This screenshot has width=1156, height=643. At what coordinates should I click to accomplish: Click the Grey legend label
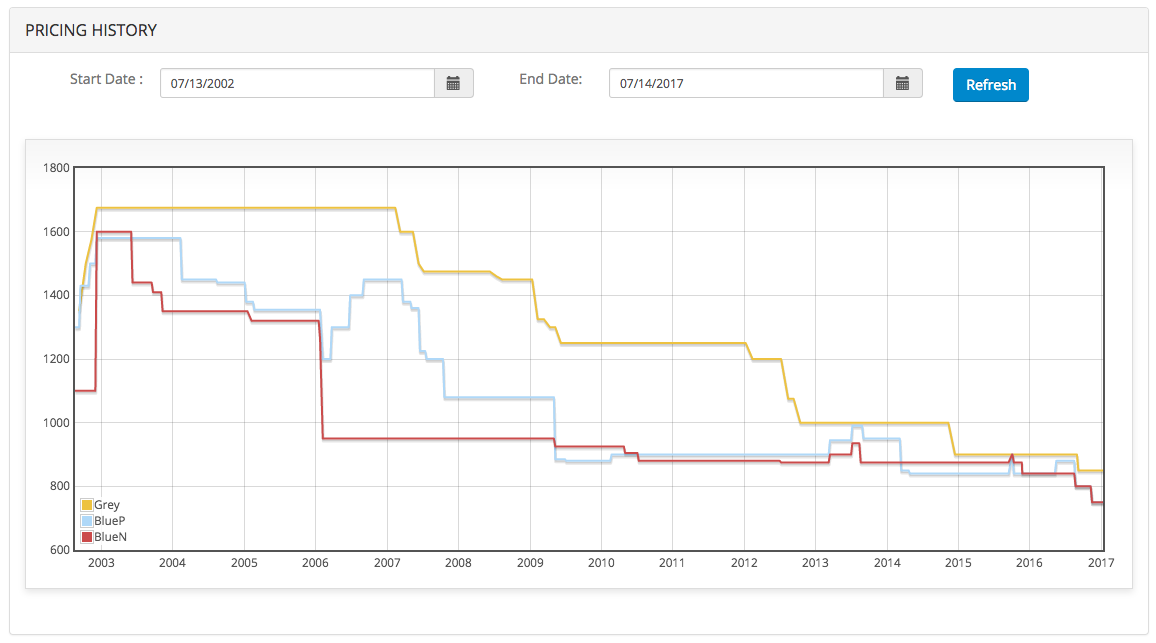[x=107, y=505]
